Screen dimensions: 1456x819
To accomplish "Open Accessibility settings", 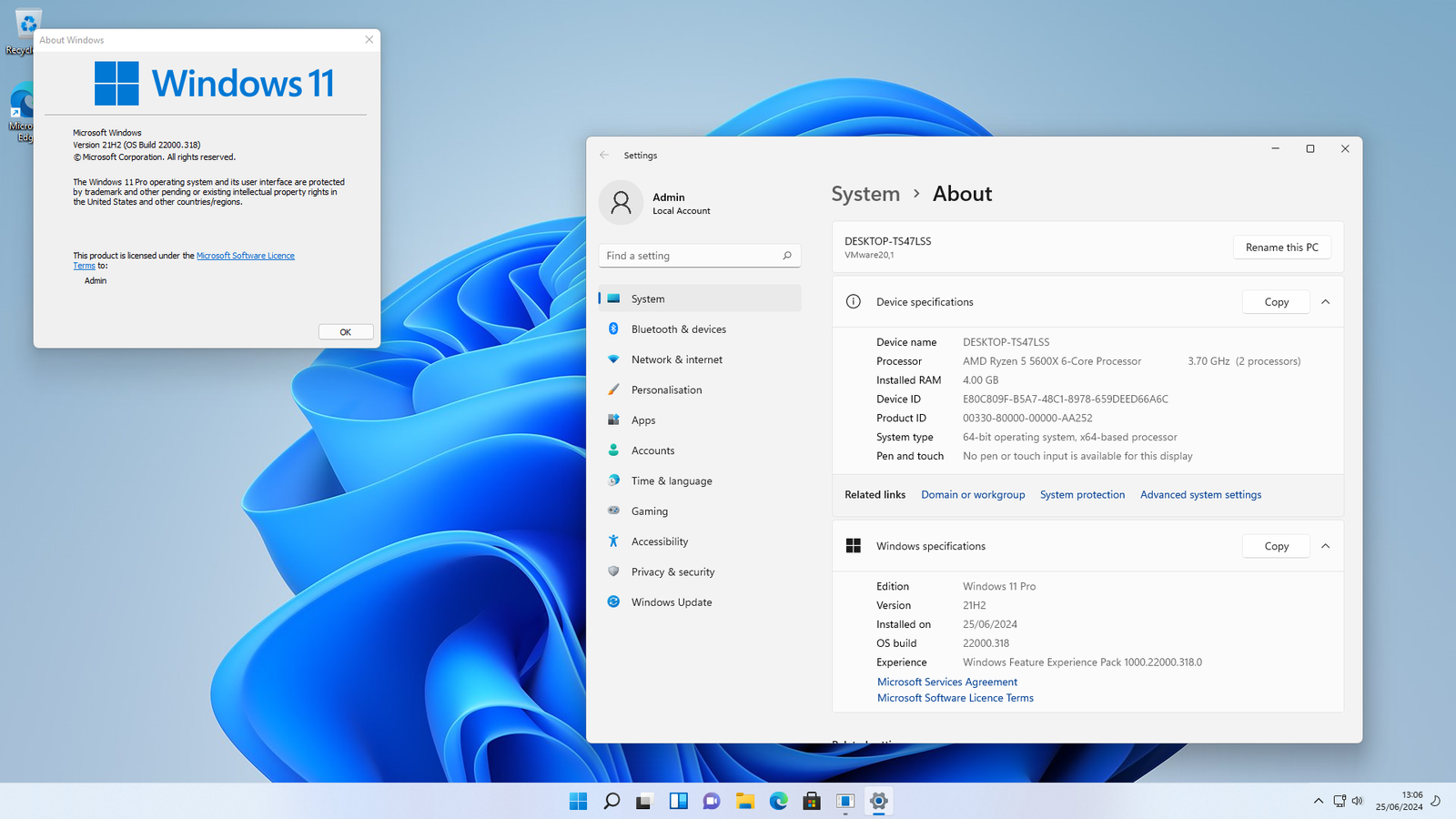I will pyautogui.click(x=700, y=541).
